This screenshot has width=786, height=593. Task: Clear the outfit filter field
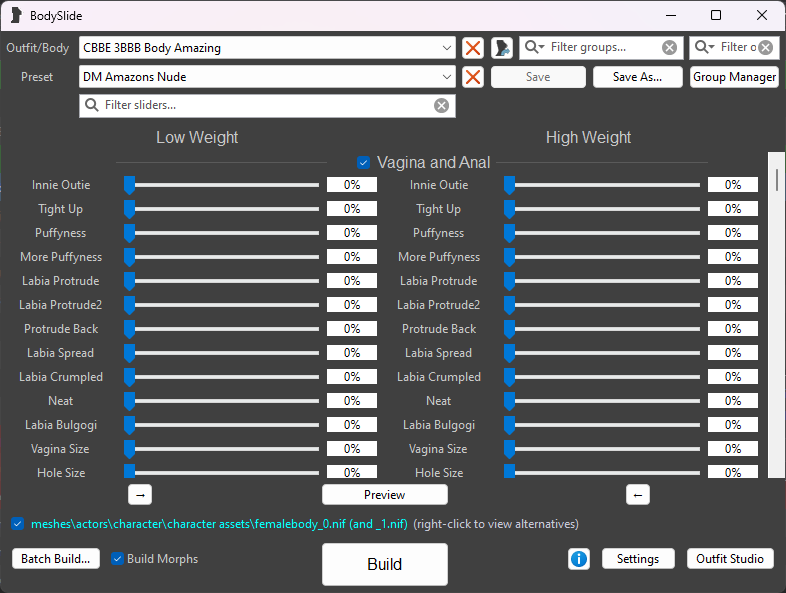(x=765, y=48)
